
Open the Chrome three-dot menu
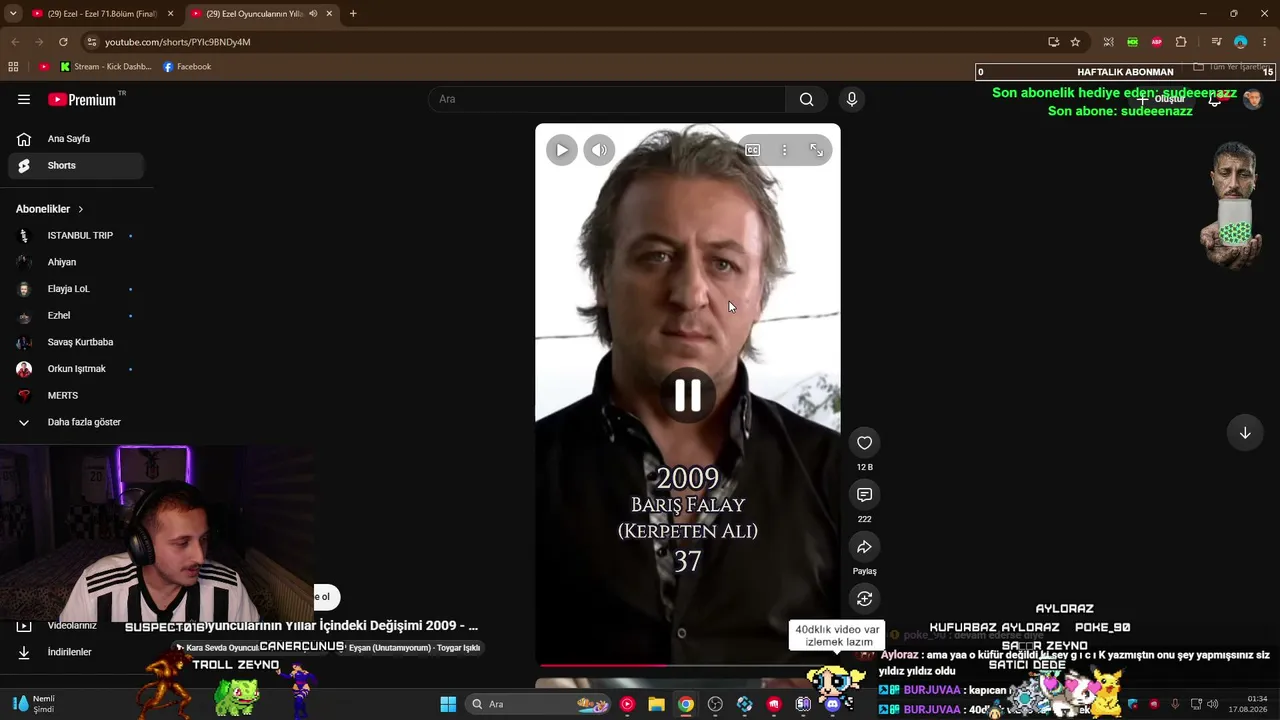[1265, 42]
